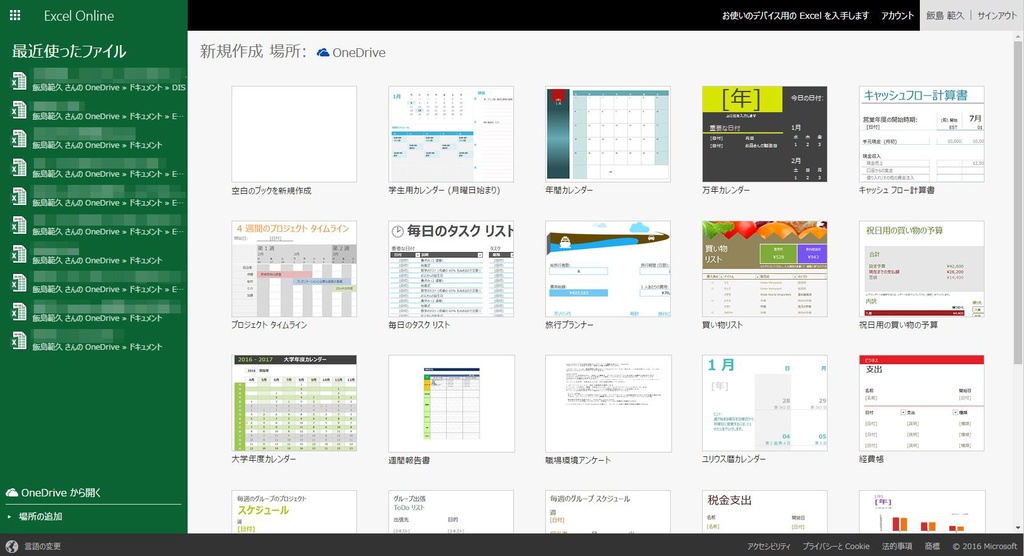The image size is (1024, 556).
Task: Click the cloud icon next to OneDrive から開く
Action: click(12, 493)
